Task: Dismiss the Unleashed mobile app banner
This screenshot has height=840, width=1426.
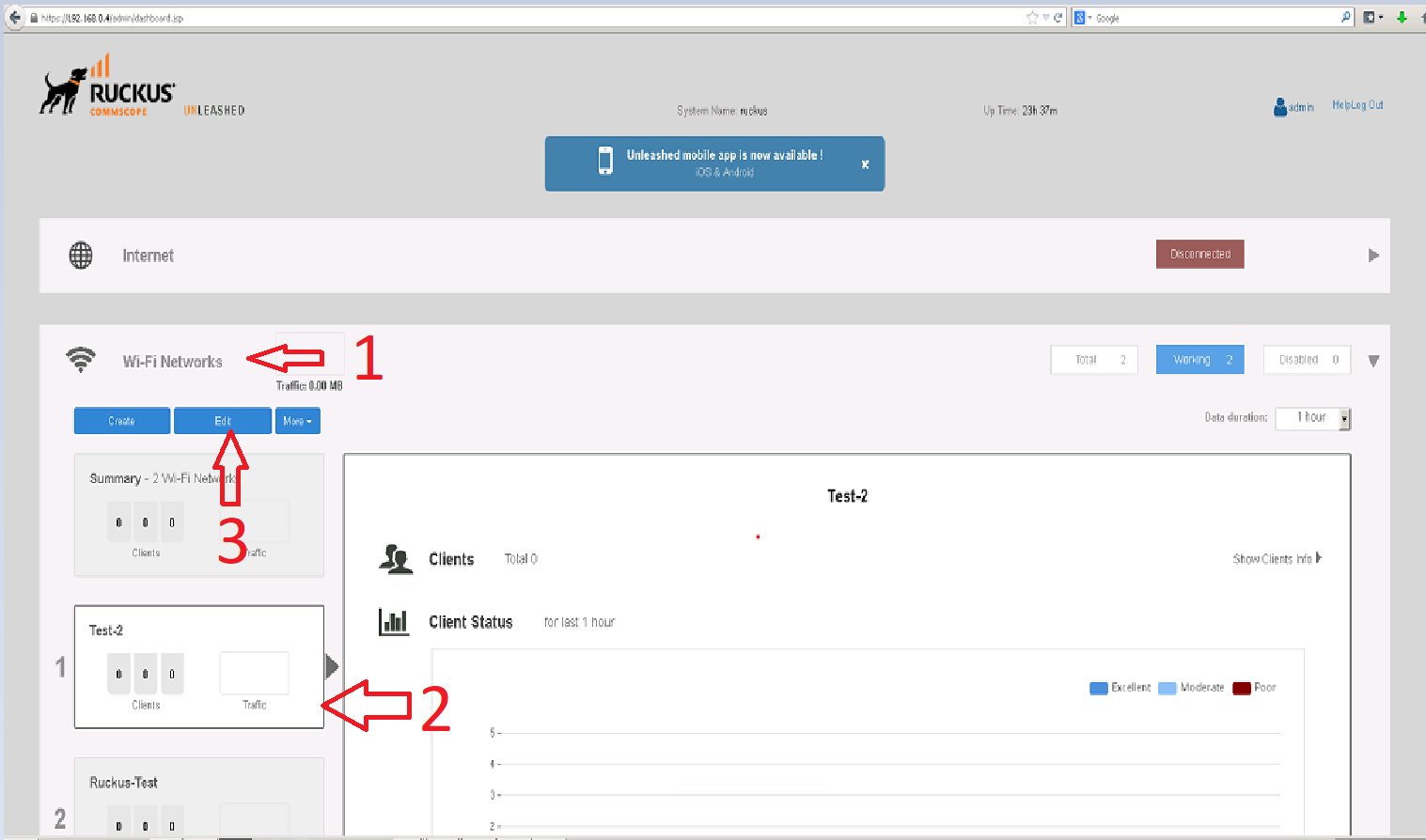Action: [865, 164]
